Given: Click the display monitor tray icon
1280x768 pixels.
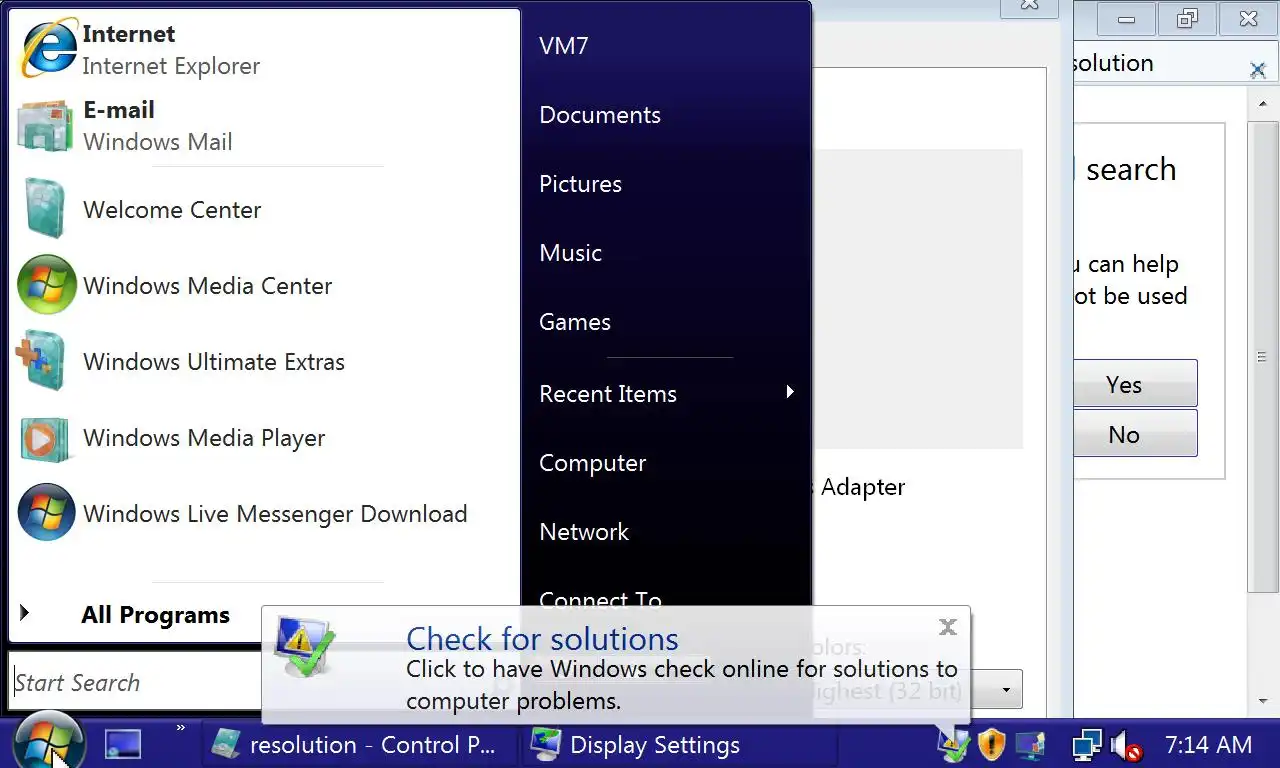Looking at the screenshot, I should 1030,745.
